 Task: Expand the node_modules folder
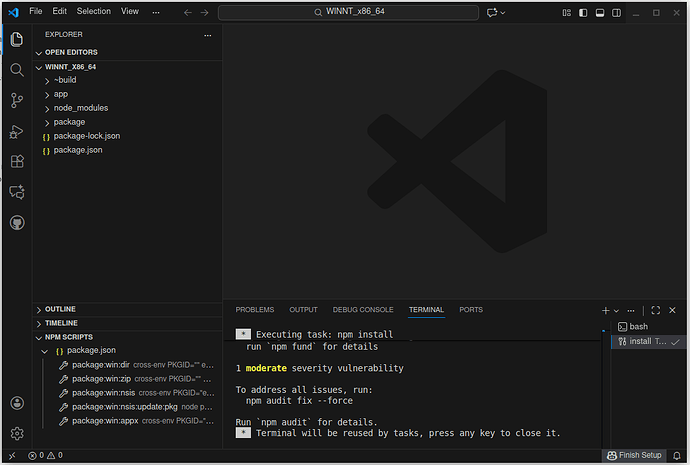click(x=81, y=108)
